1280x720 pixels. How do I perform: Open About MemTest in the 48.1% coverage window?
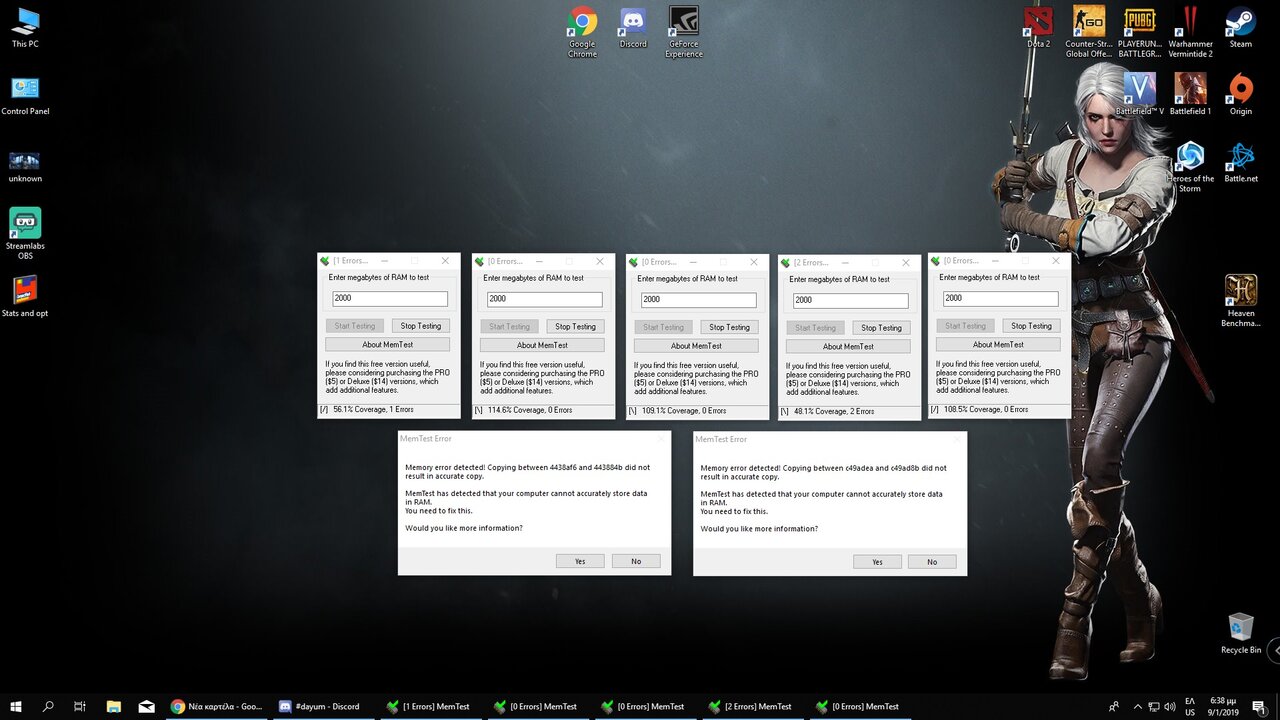pos(848,347)
